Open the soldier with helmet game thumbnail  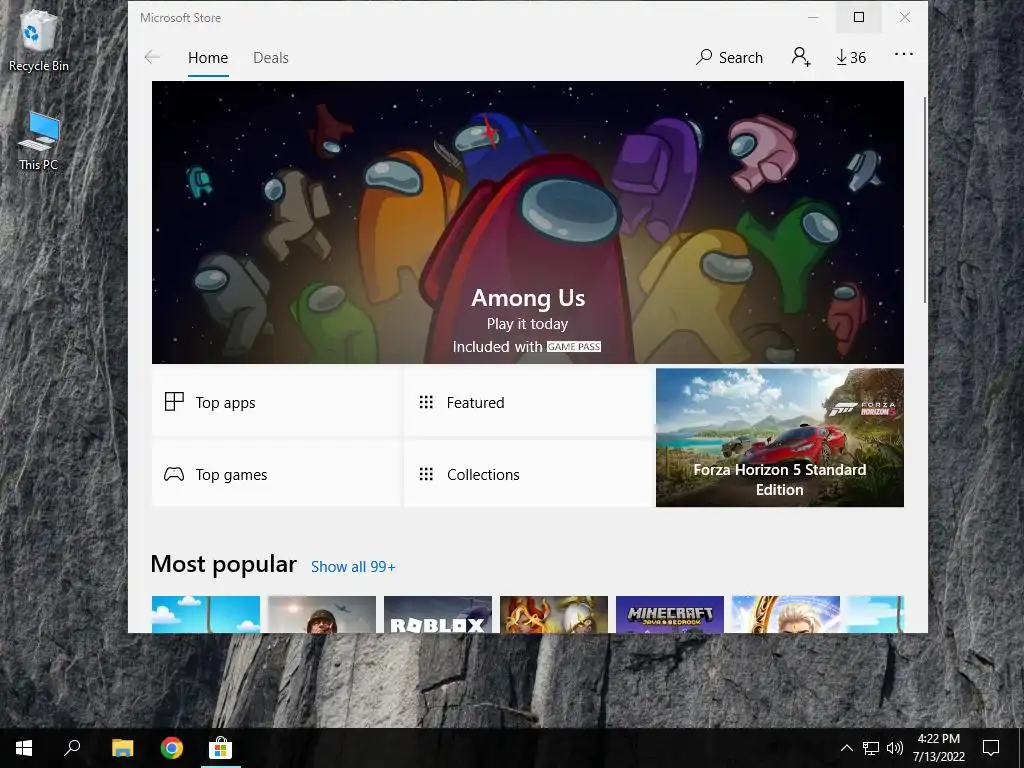[322, 615]
